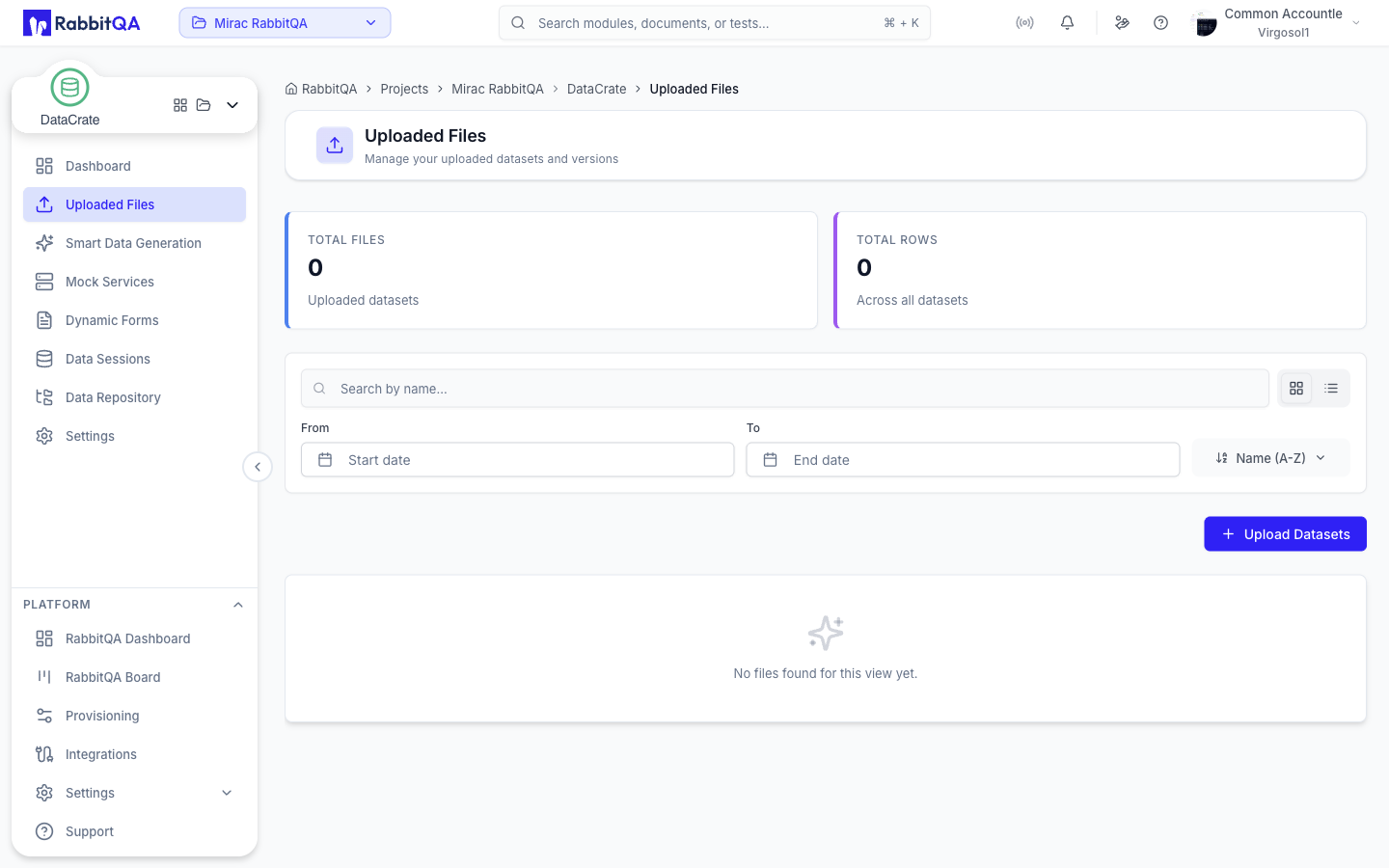Go to Mock Services
Image resolution: width=1389 pixels, height=868 pixels.
[x=134, y=282]
